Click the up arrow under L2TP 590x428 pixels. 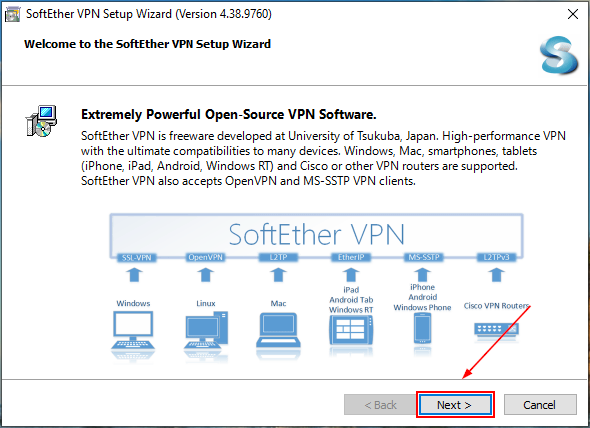tap(278, 275)
